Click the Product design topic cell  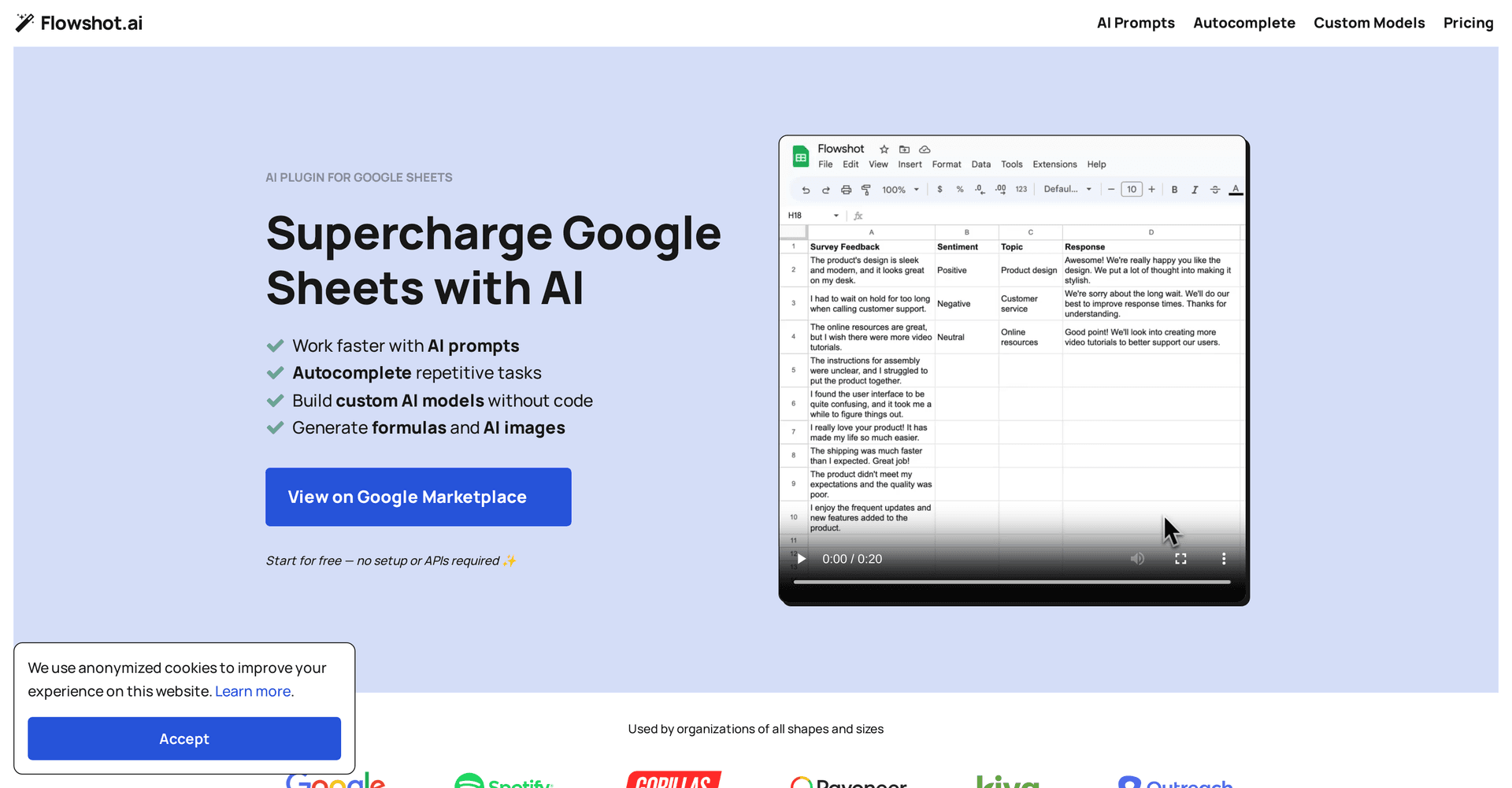point(1031,270)
